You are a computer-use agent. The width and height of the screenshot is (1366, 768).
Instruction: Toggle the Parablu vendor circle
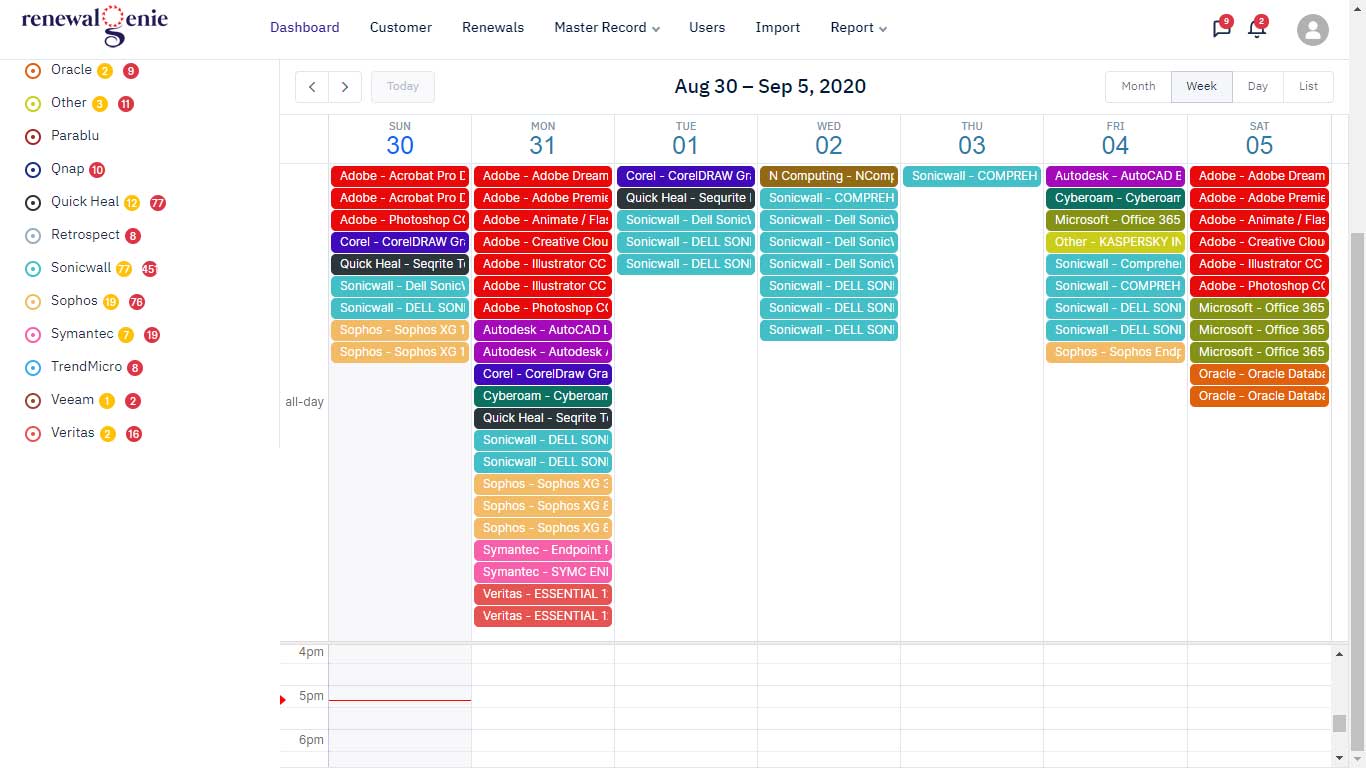[x=32, y=136]
